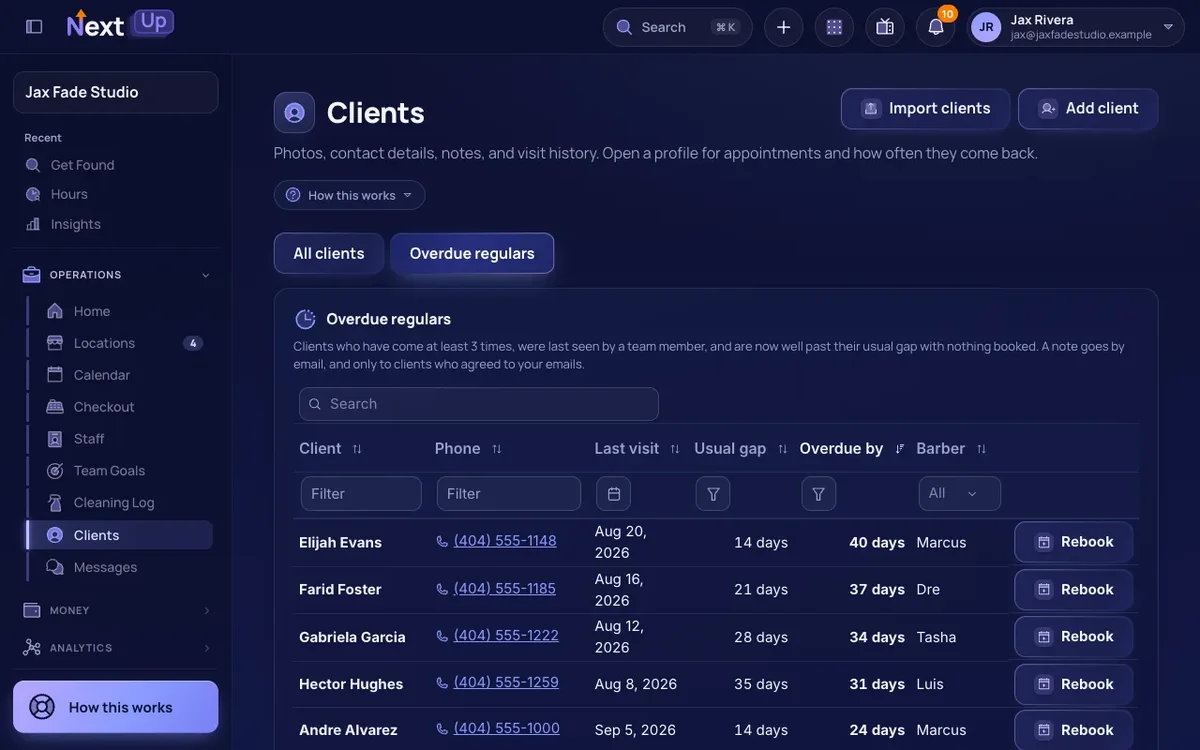Rebook Elijah Evans
Image resolution: width=1200 pixels, height=750 pixels.
[x=1074, y=542]
